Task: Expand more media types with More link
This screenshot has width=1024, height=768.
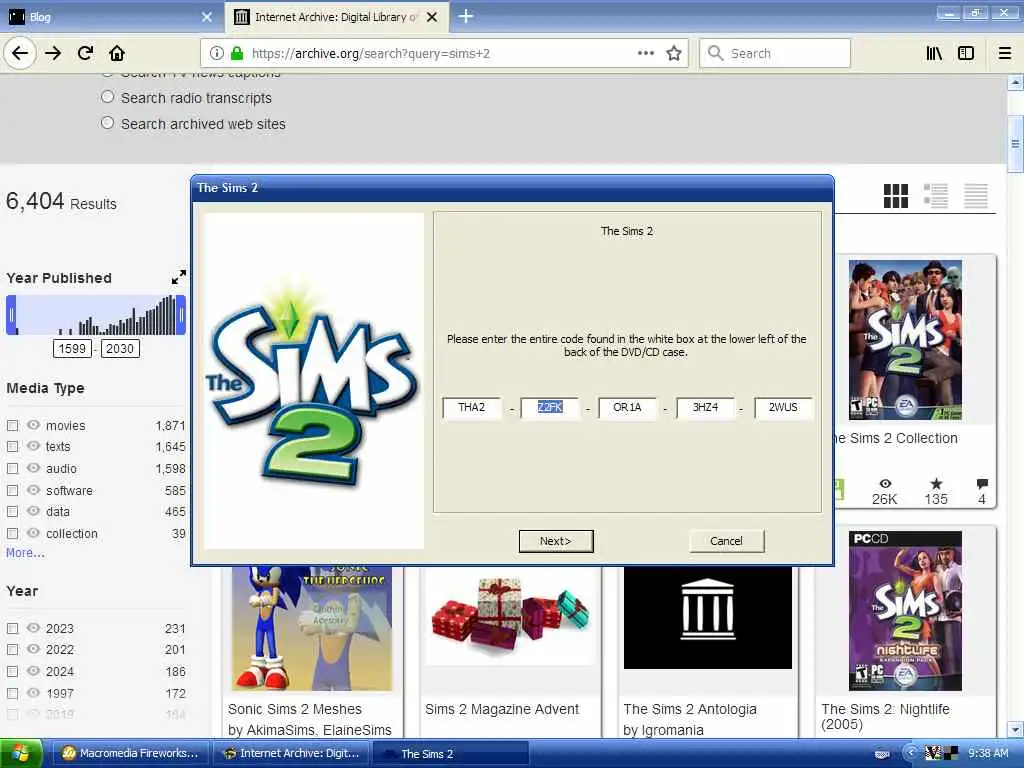Action: (25, 553)
